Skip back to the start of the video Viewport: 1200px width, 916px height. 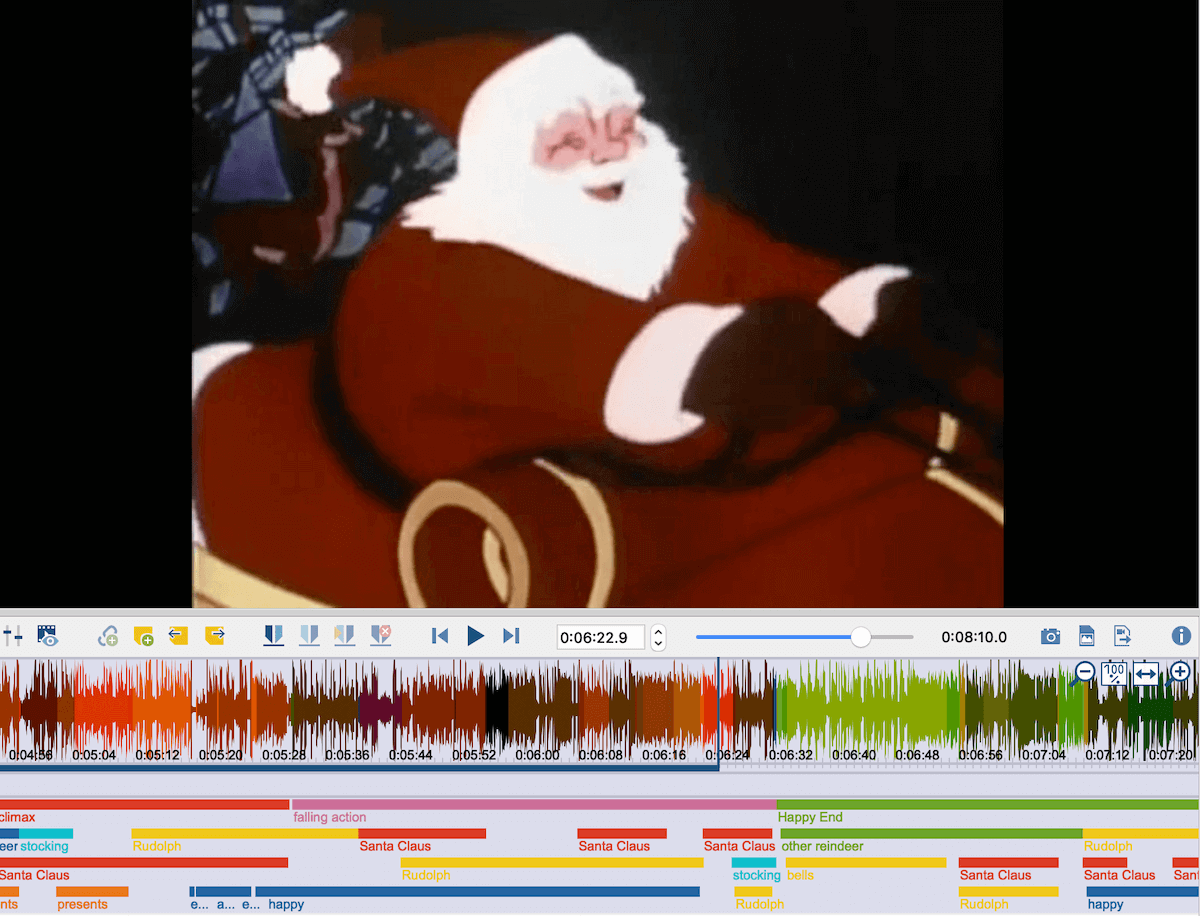pos(439,636)
